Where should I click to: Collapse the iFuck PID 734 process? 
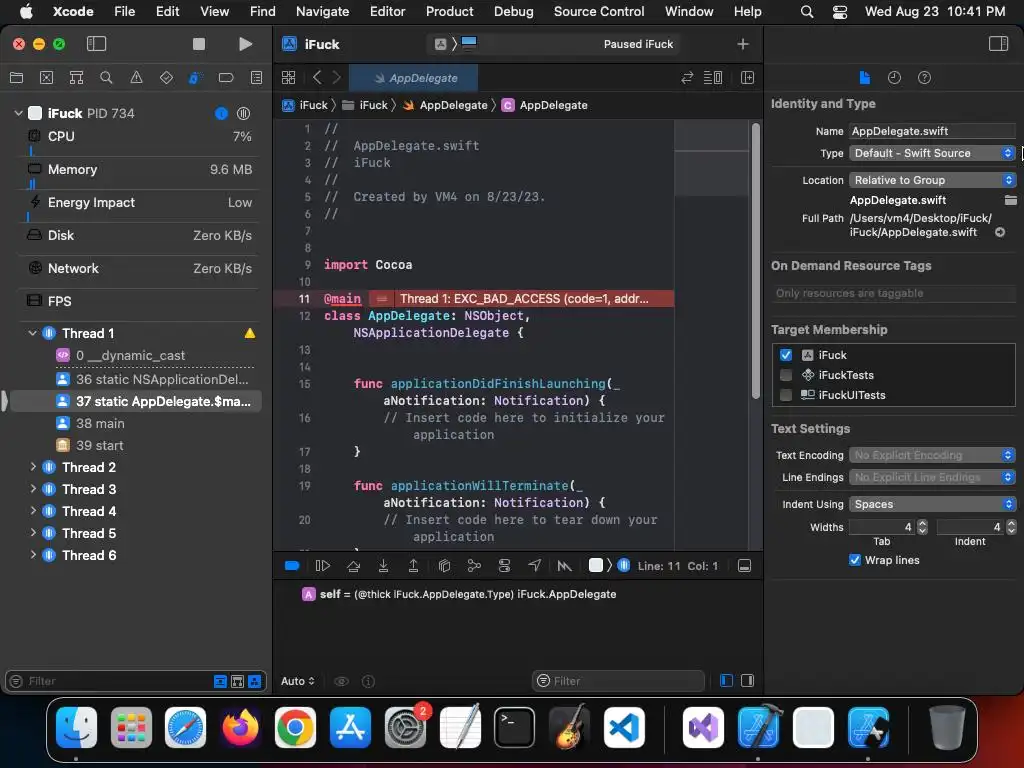pos(18,113)
